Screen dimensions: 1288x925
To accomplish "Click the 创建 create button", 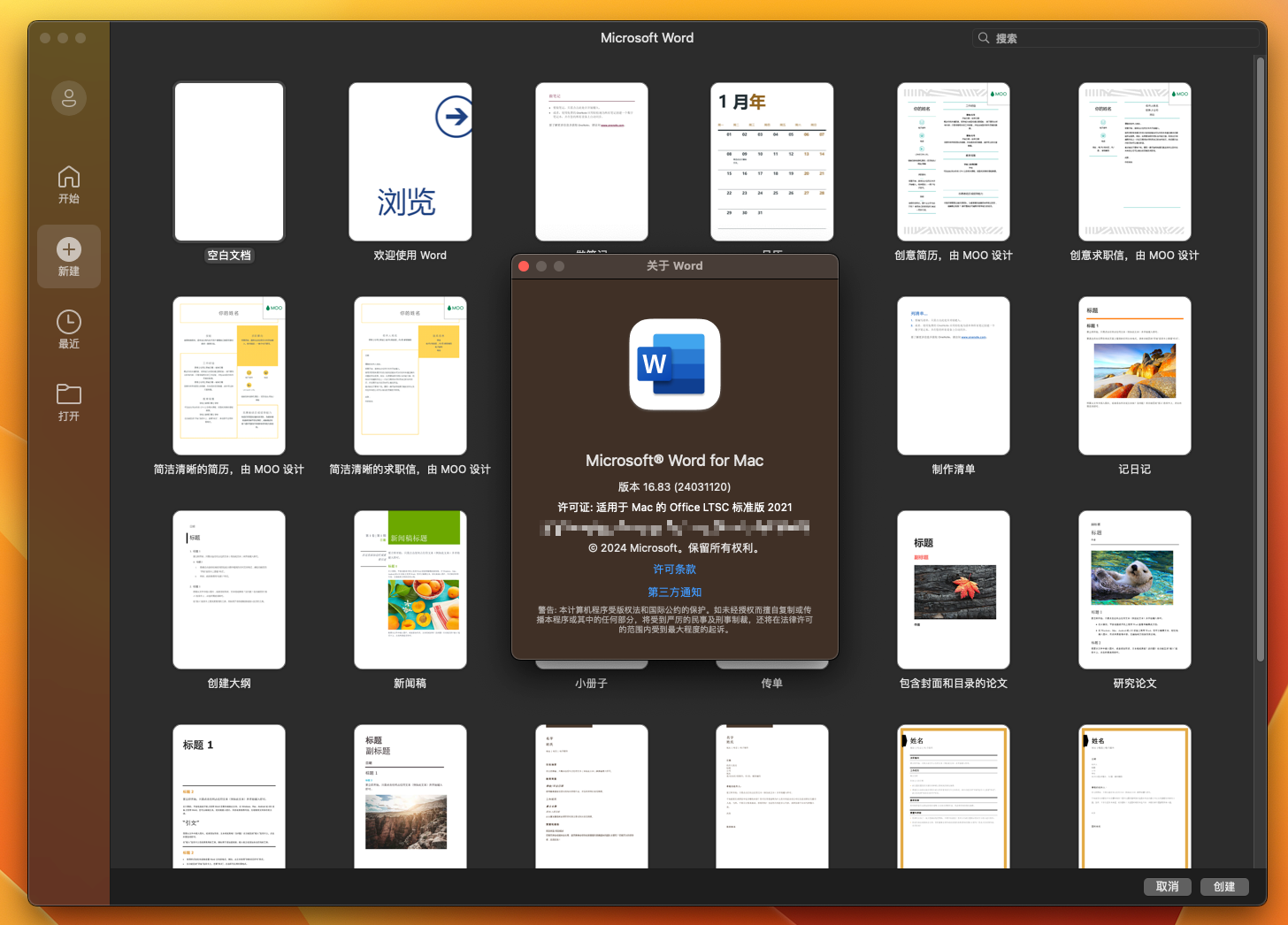I will [x=1224, y=886].
